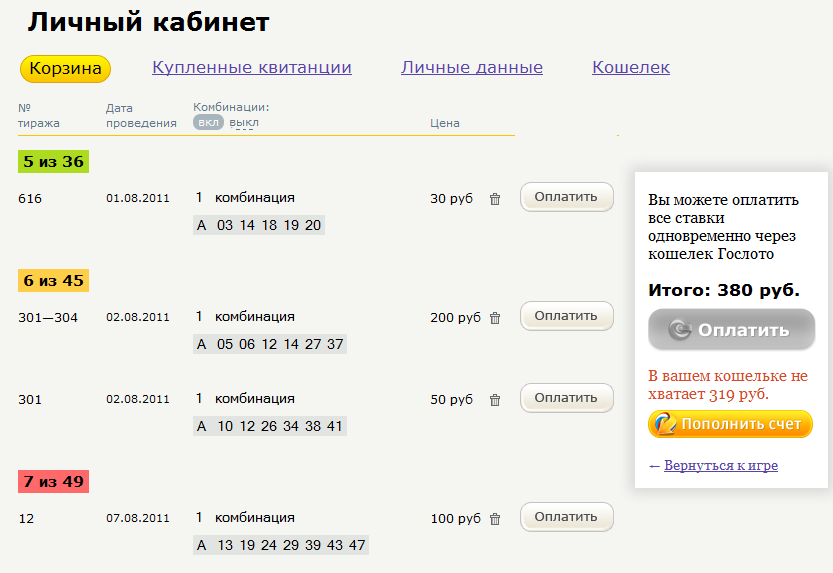Image resolution: width=833 pixels, height=573 pixels.
Task: Select the green 5 из 36 lottery label
Action: point(54,161)
